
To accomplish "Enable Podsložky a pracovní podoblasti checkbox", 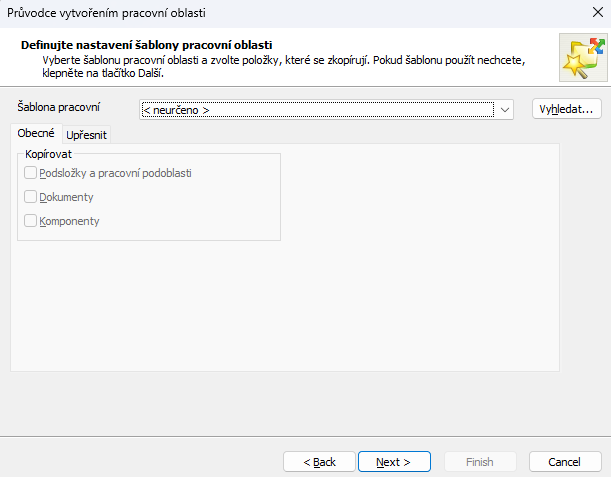I will 30,173.
